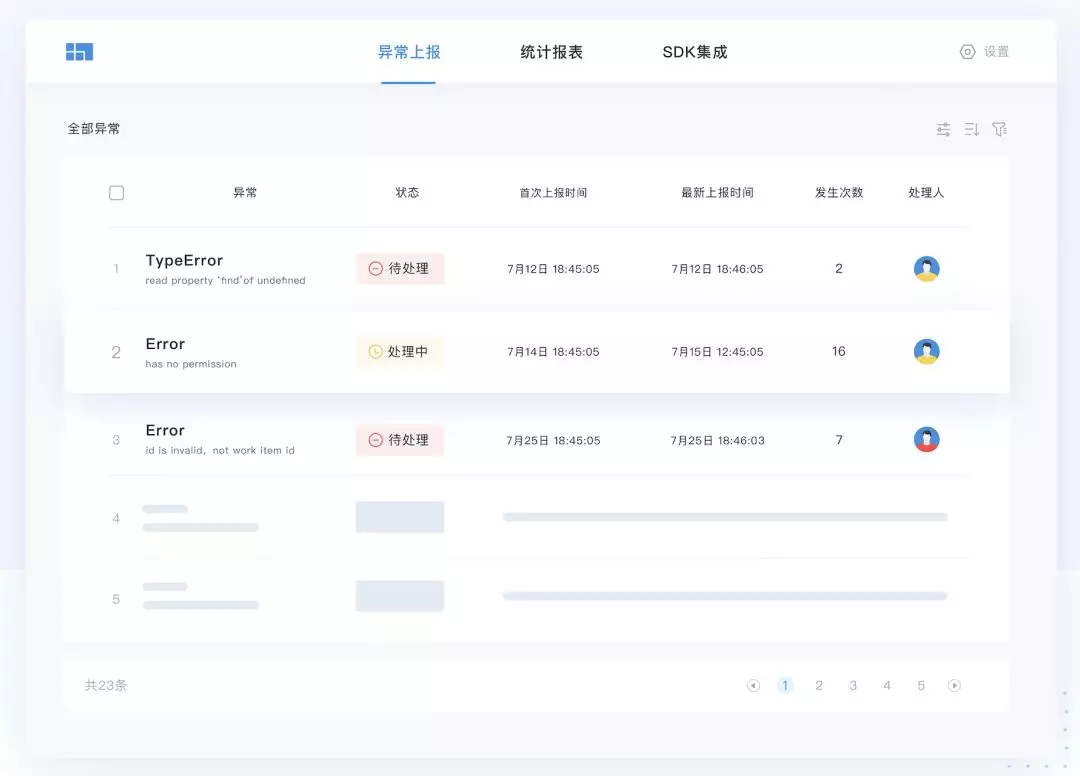Click occurrence count 2 in TypeError row
1080x776 pixels.
pyautogui.click(x=838, y=269)
